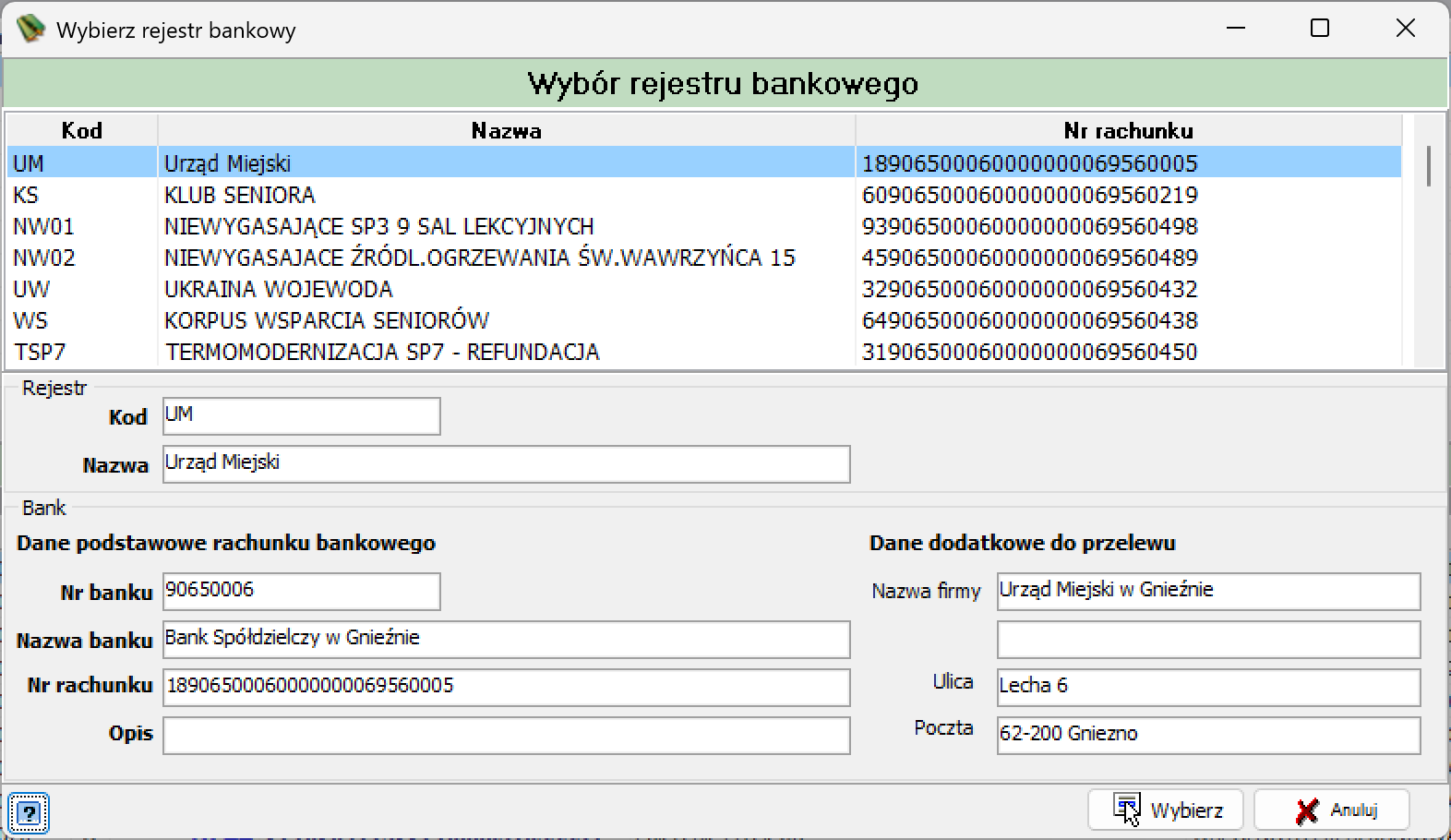
Task: Close the Wybierz rejestr bankowy window
Action: point(1405,29)
